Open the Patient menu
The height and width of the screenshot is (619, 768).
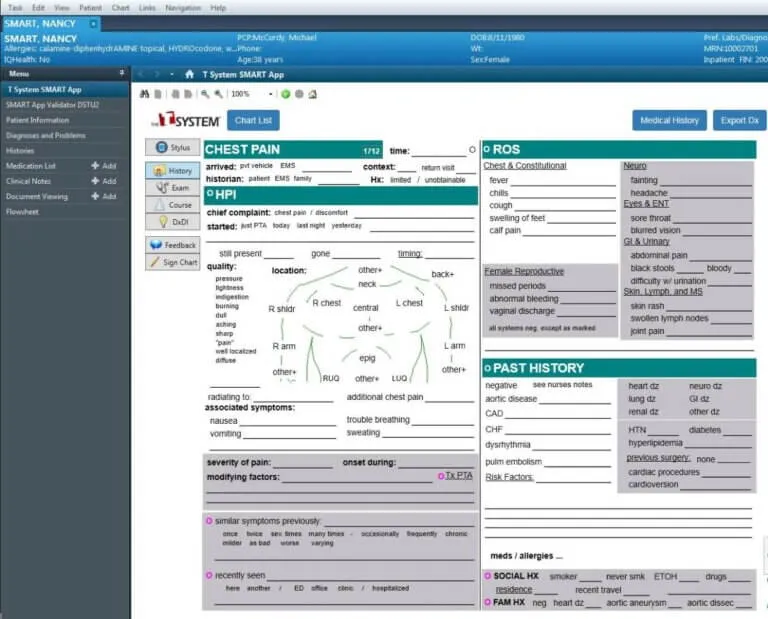click(x=91, y=8)
